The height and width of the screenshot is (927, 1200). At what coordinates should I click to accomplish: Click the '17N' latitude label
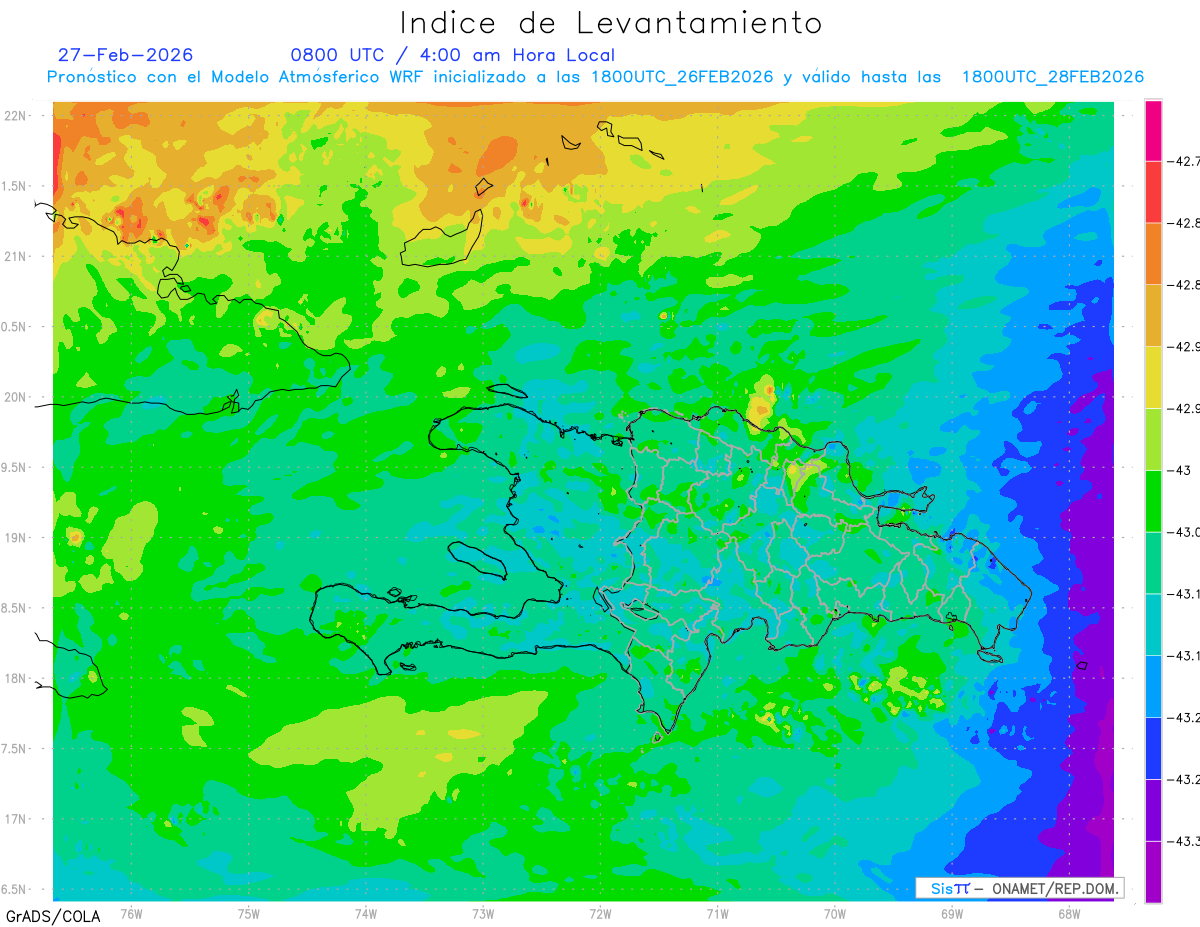[16, 819]
